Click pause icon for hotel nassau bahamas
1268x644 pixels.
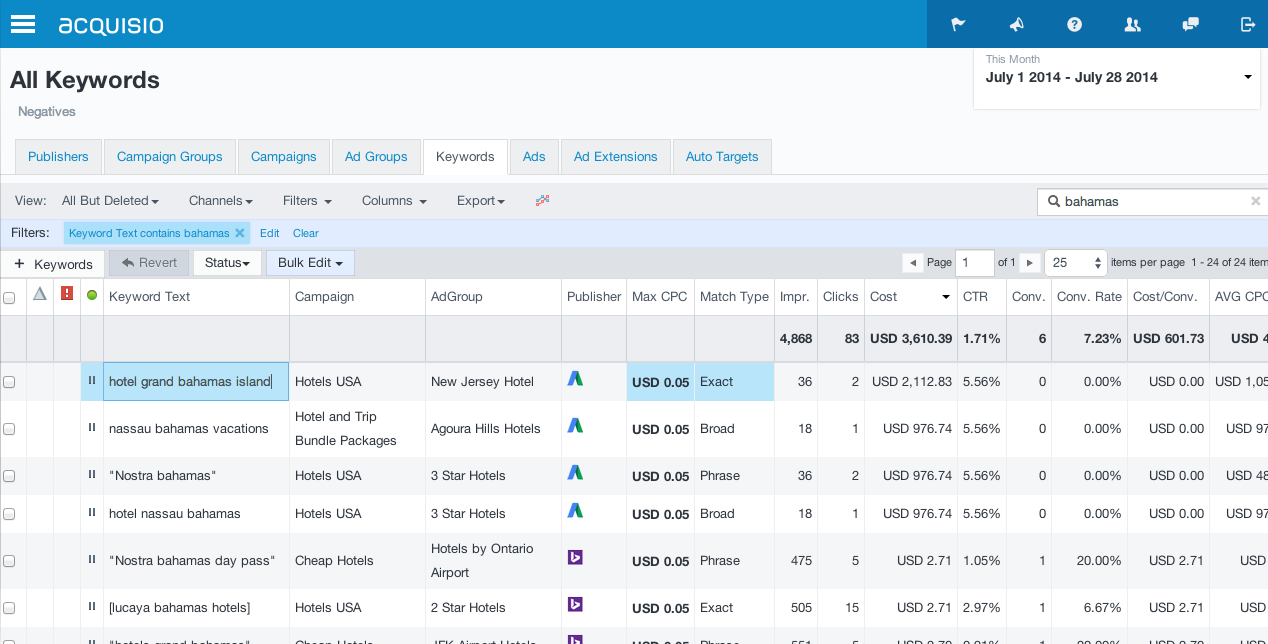coord(92,513)
